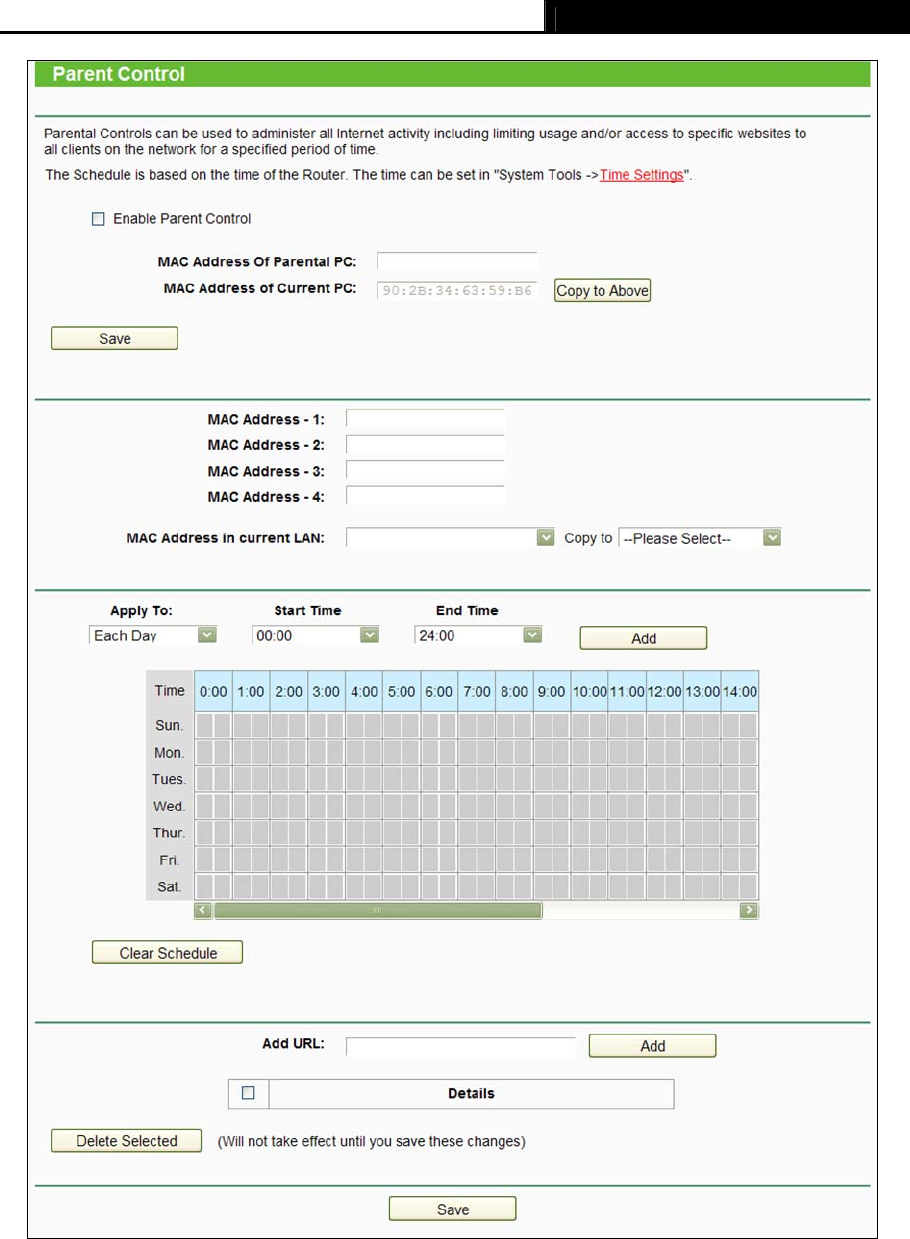Expand MAC Address in current LAN dropdown
910x1239 pixels.
click(x=450, y=538)
